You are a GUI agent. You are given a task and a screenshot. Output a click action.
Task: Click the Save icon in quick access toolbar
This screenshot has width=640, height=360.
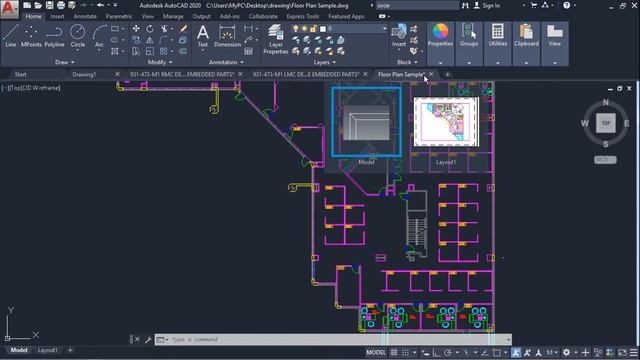click(x=49, y=5)
